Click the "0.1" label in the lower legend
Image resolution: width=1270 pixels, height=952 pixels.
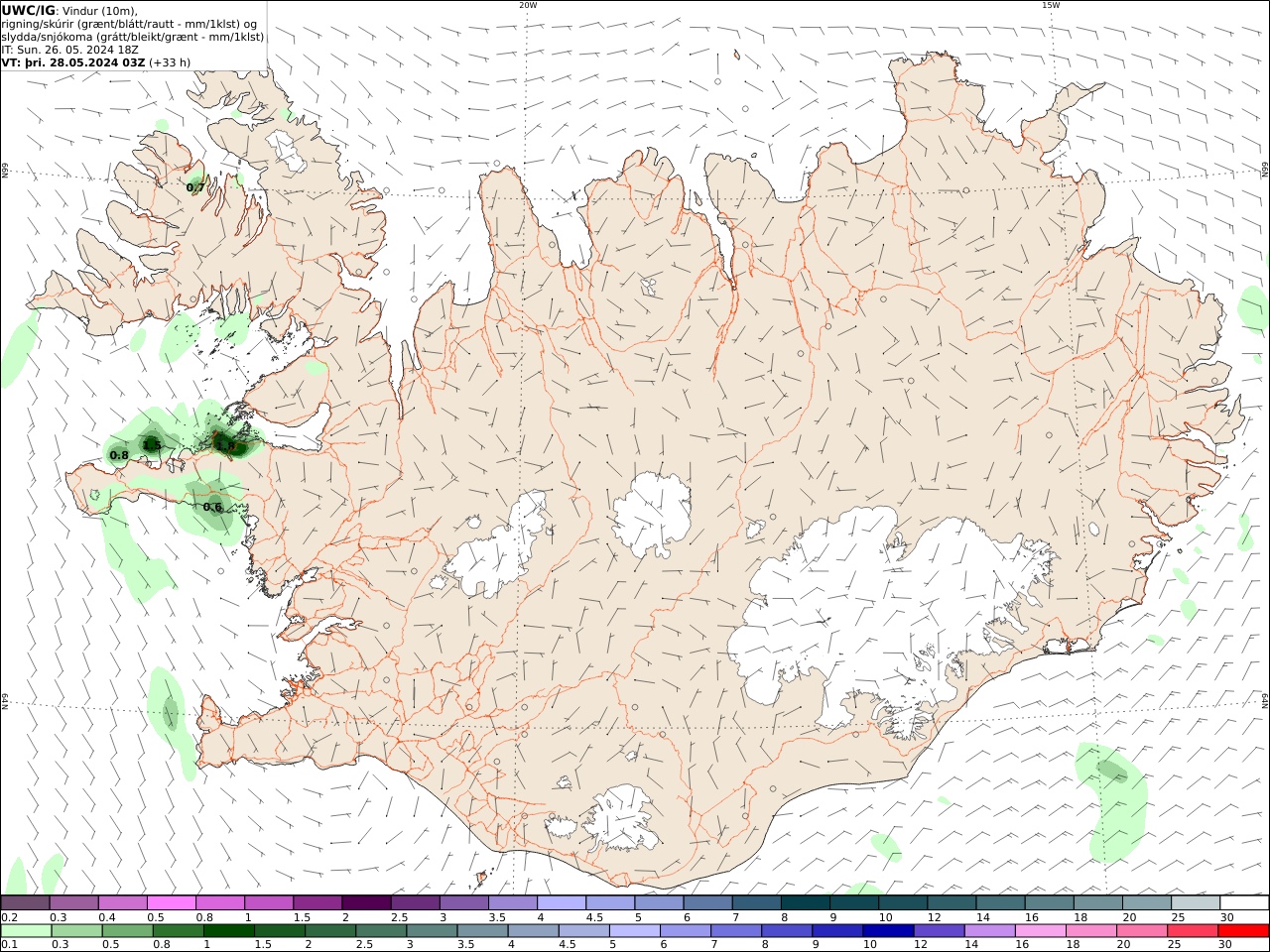tap(10, 945)
